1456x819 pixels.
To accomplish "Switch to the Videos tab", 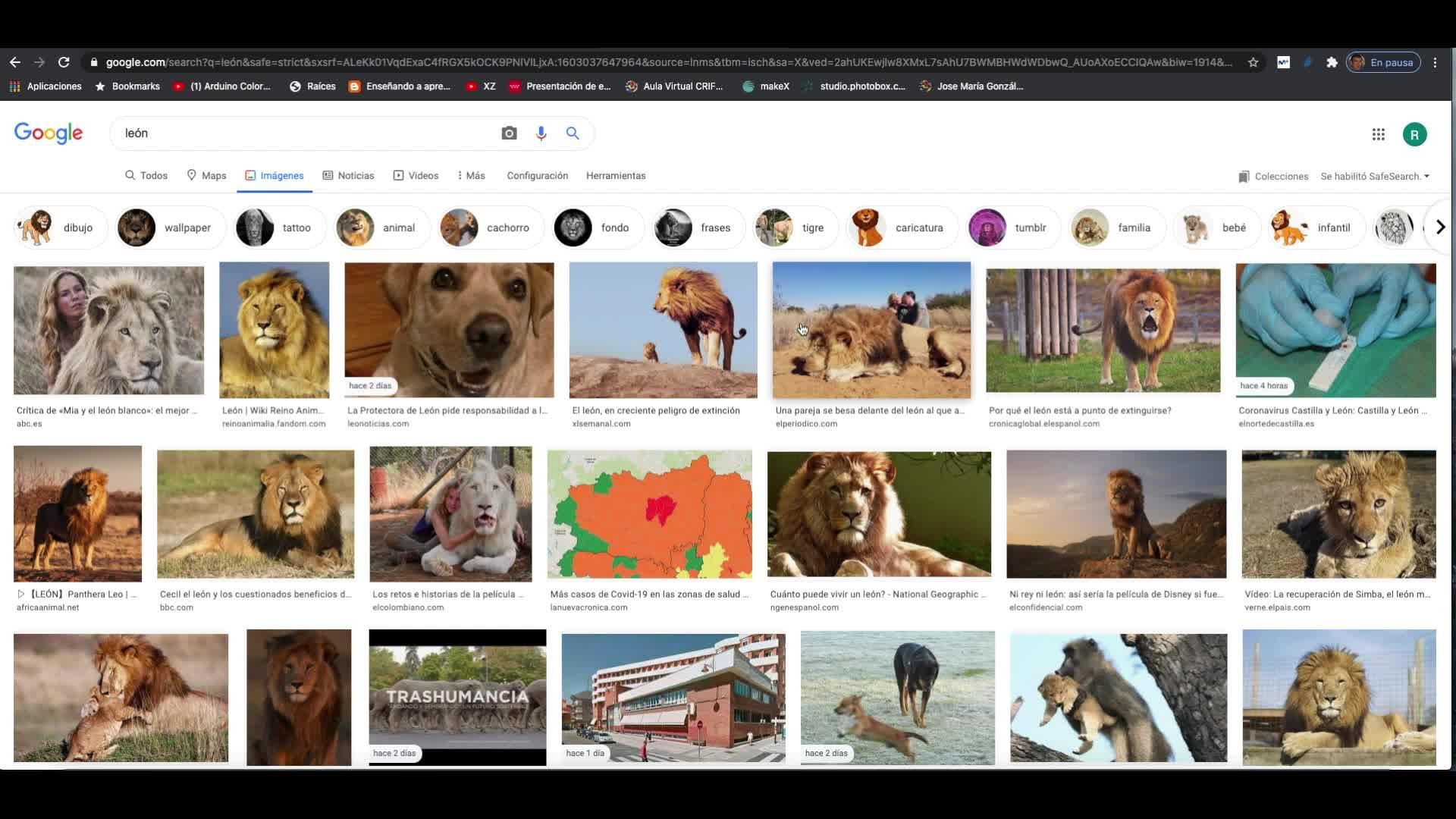I will point(416,175).
